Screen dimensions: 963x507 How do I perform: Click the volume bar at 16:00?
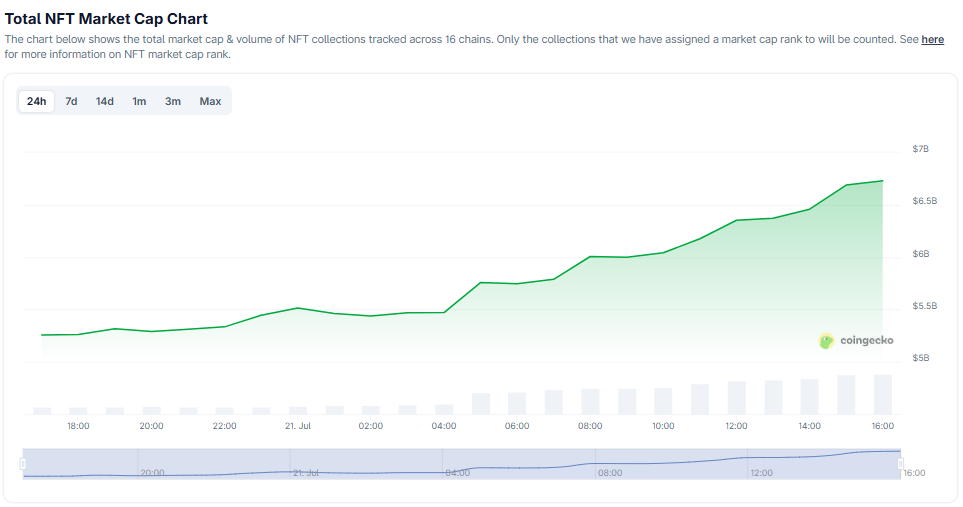point(883,395)
